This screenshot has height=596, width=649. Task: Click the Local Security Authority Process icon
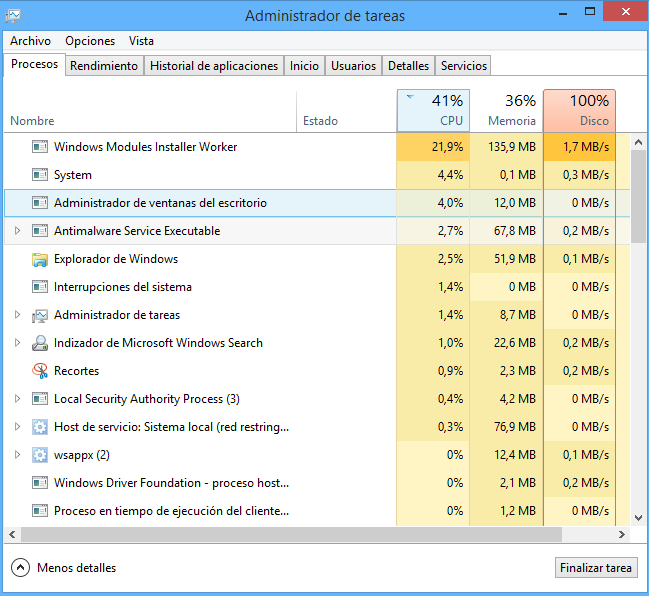click(x=40, y=399)
